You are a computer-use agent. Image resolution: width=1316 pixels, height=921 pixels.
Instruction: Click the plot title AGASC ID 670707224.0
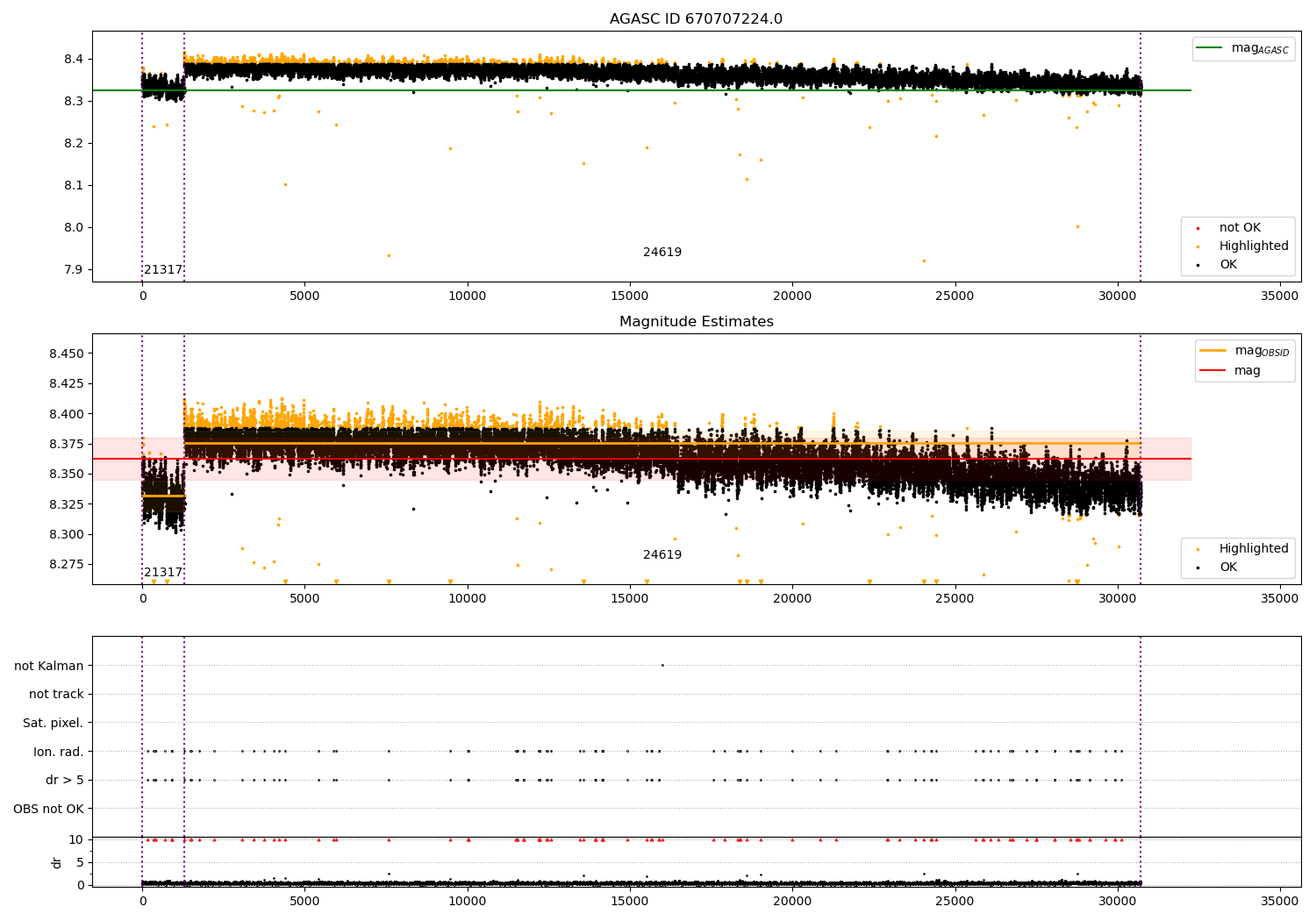[696, 19]
